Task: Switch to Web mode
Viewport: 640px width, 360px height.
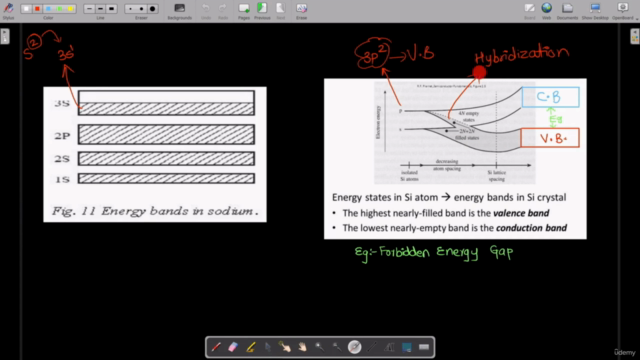Action: click(x=547, y=10)
